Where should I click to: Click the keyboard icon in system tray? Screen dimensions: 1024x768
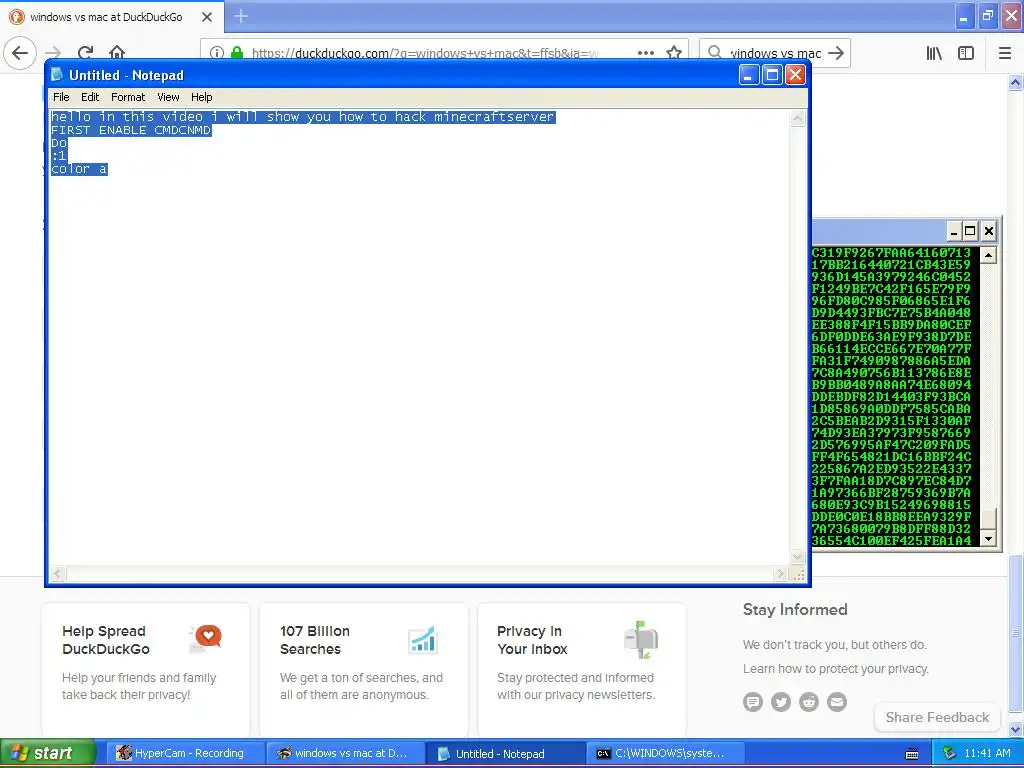912,754
